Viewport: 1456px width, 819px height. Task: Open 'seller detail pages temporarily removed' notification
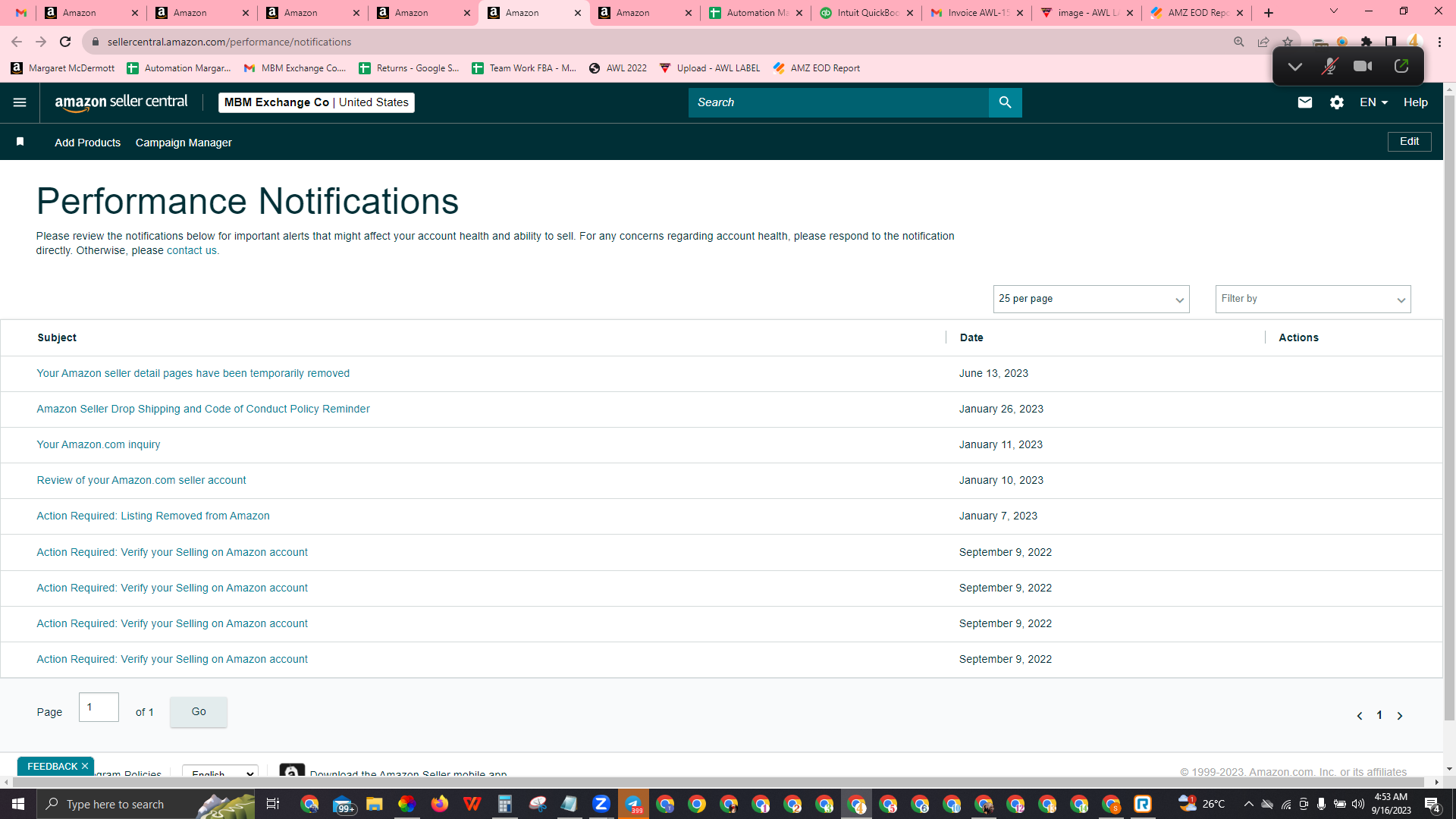(193, 373)
